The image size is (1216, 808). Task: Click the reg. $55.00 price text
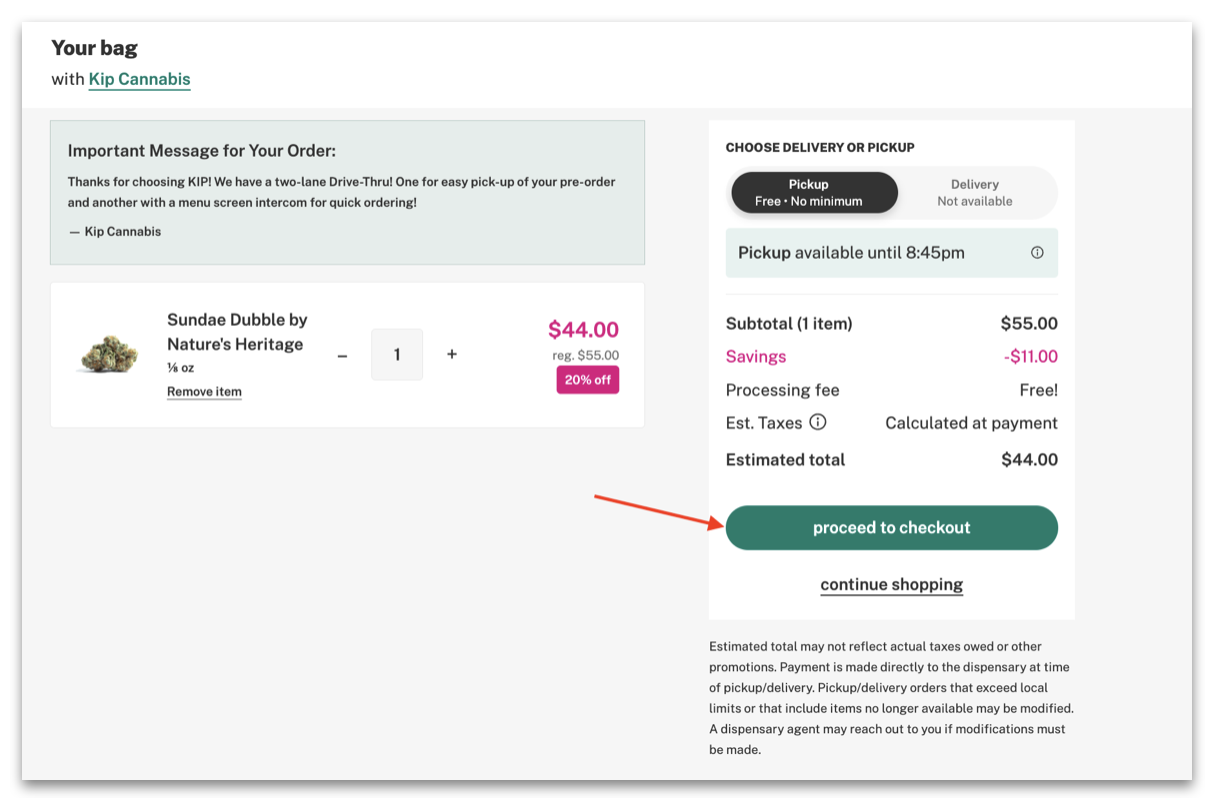[x=585, y=355]
